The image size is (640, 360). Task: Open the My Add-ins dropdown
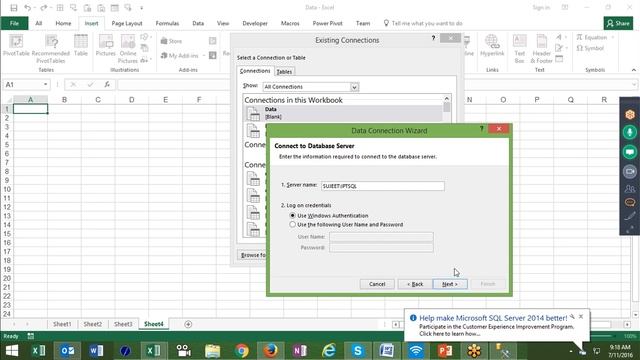(203, 56)
